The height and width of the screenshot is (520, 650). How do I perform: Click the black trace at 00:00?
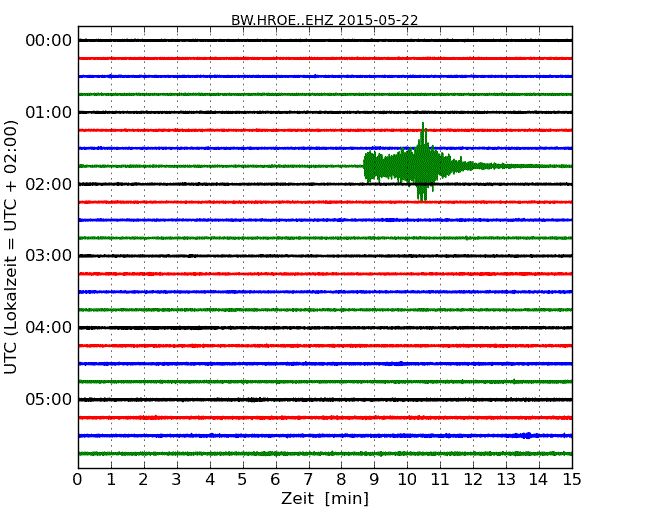point(325,41)
